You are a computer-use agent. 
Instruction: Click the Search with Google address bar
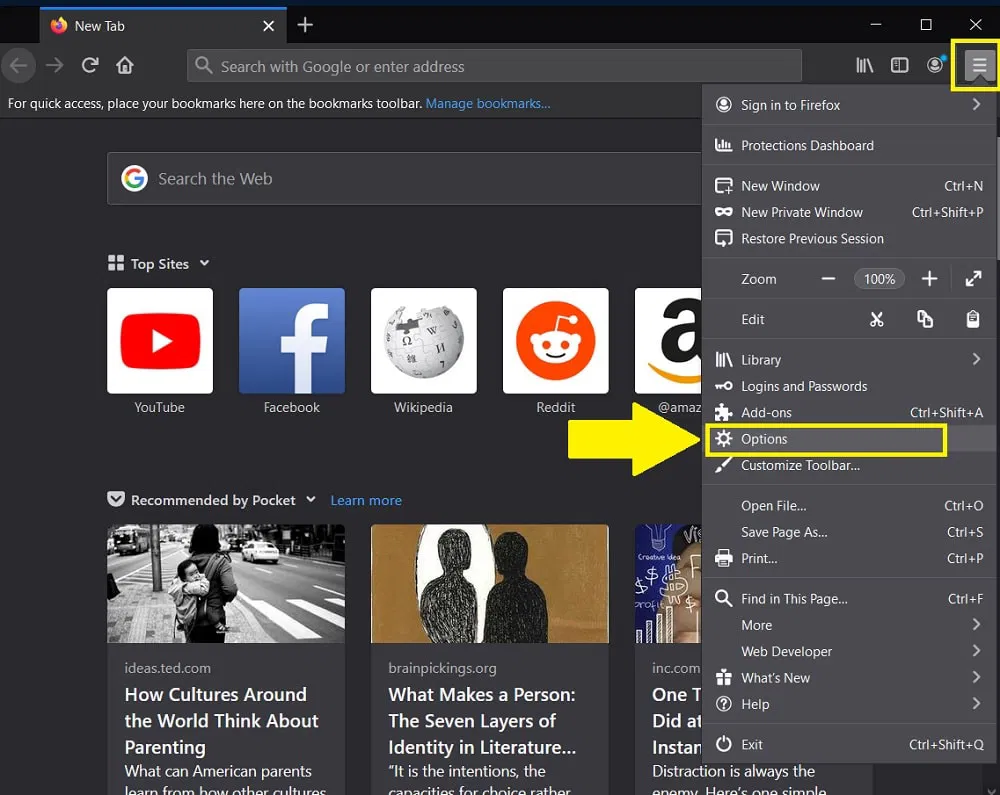pyautogui.click(x=494, y=64)
